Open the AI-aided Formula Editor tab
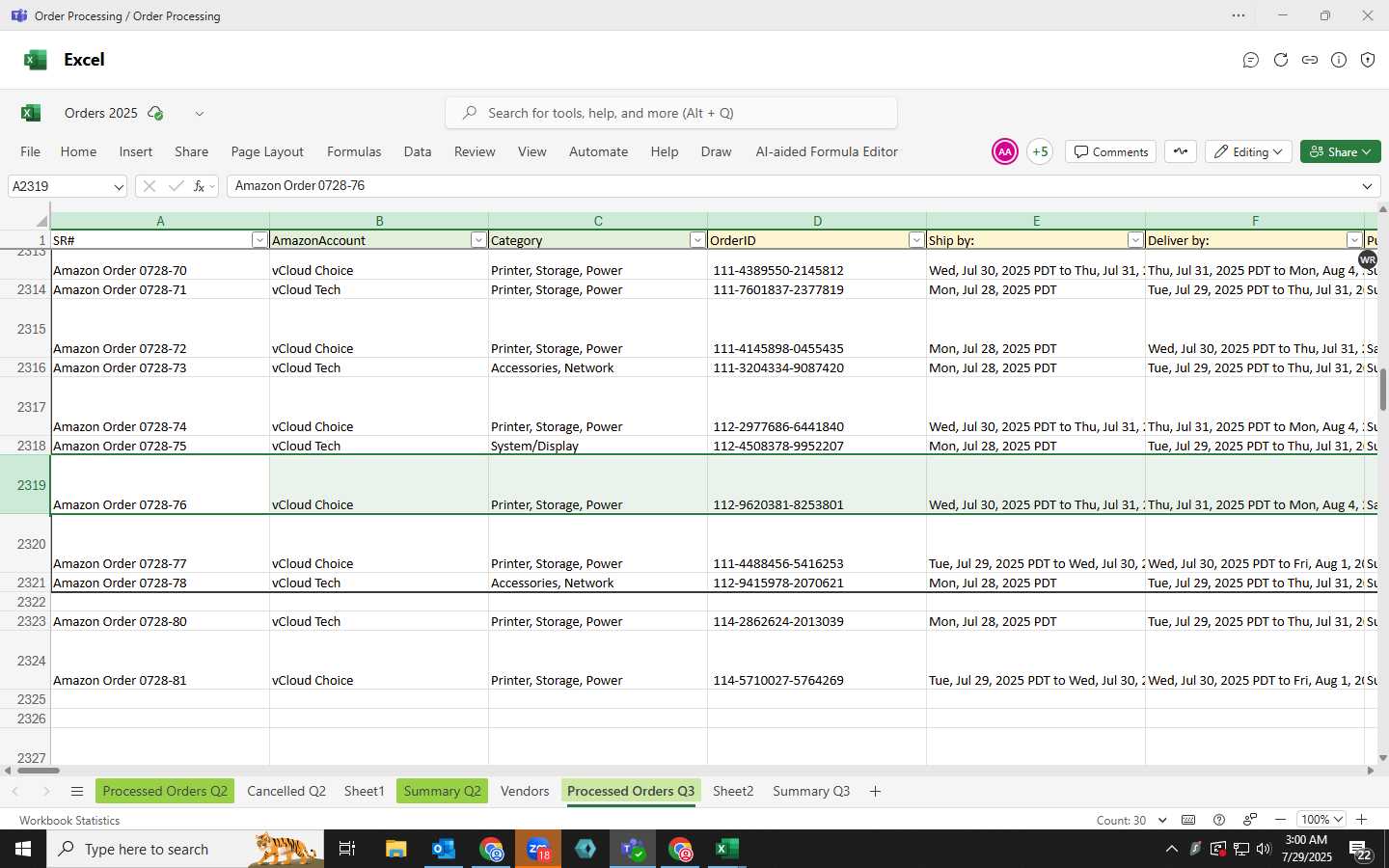 click(827, 151)
